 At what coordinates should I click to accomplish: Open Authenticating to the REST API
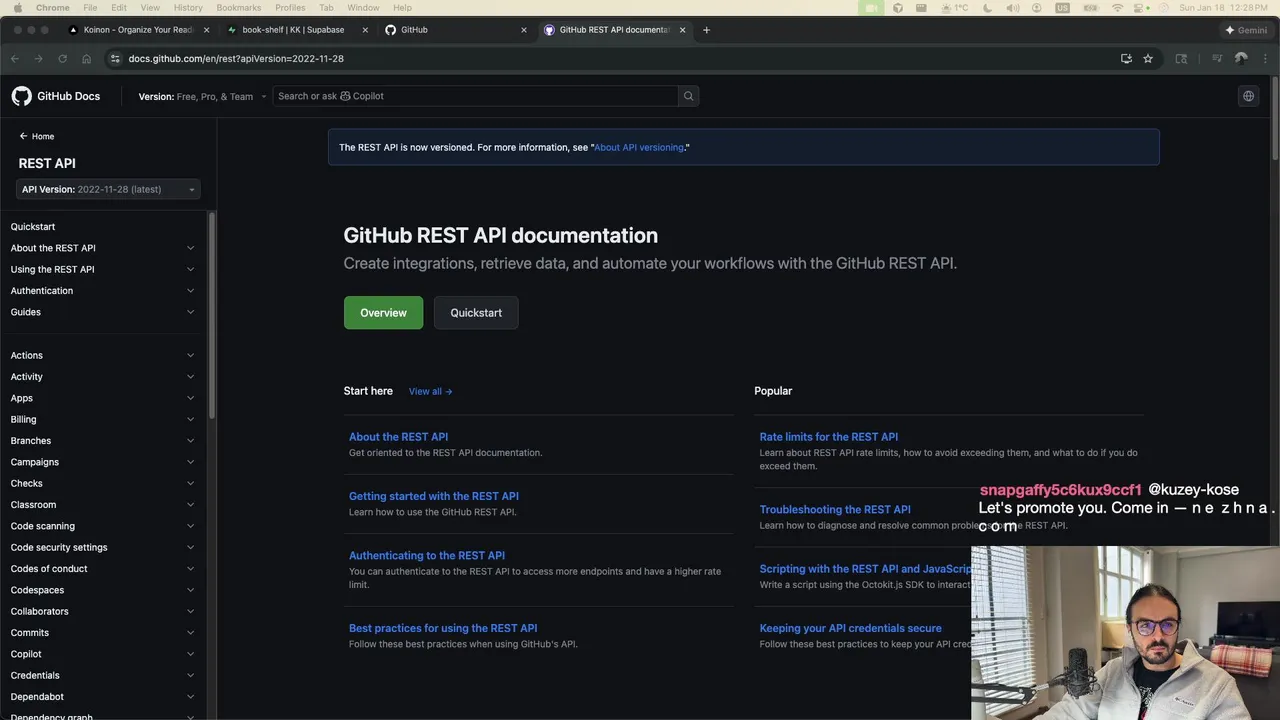click(427, 555)
